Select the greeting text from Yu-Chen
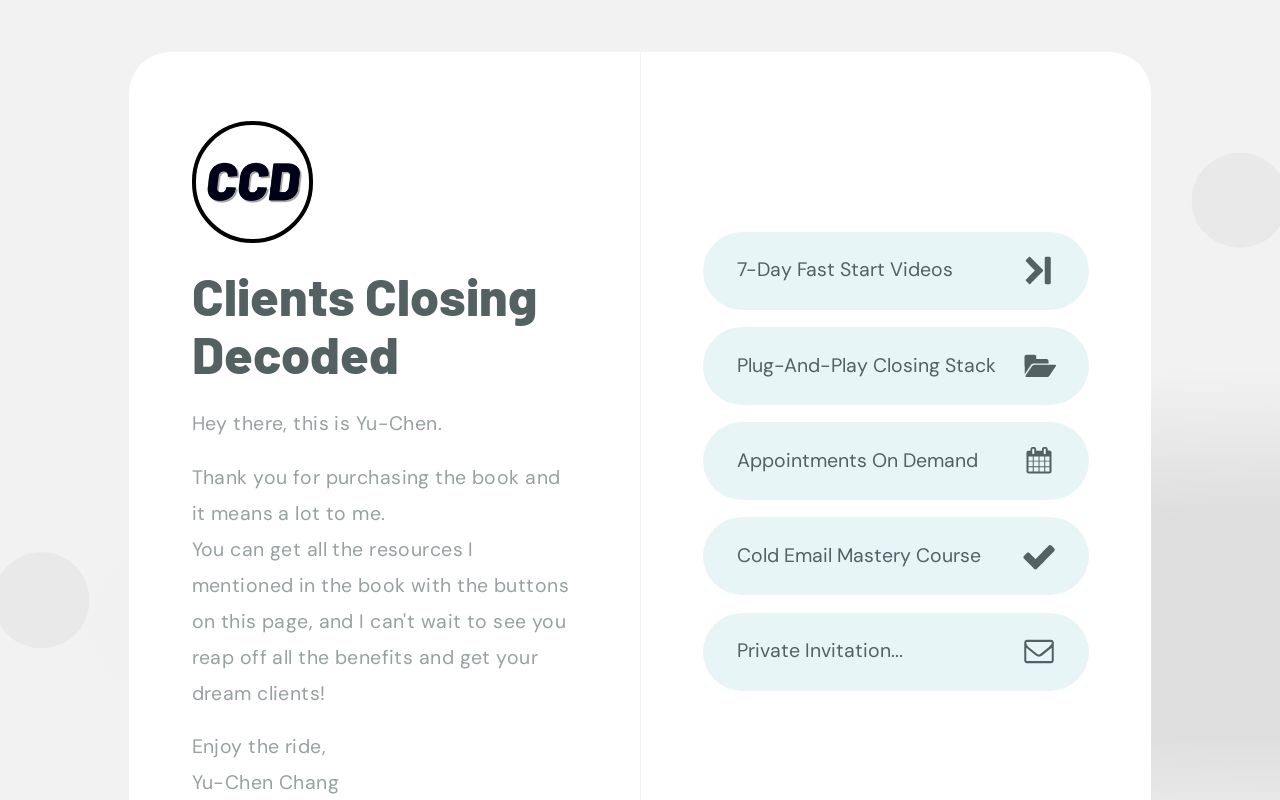 pos(316,423)
